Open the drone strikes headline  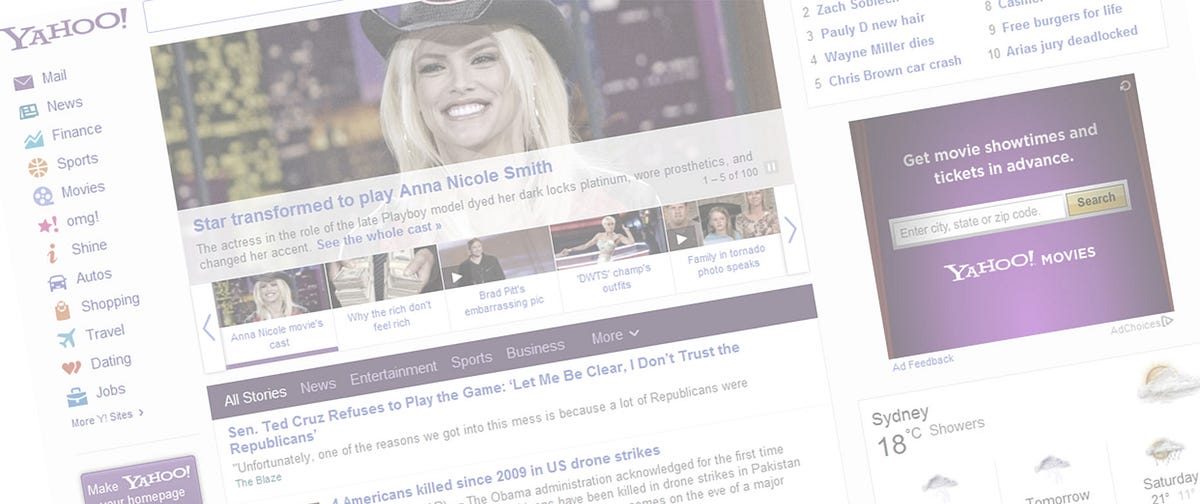[495, 475]
